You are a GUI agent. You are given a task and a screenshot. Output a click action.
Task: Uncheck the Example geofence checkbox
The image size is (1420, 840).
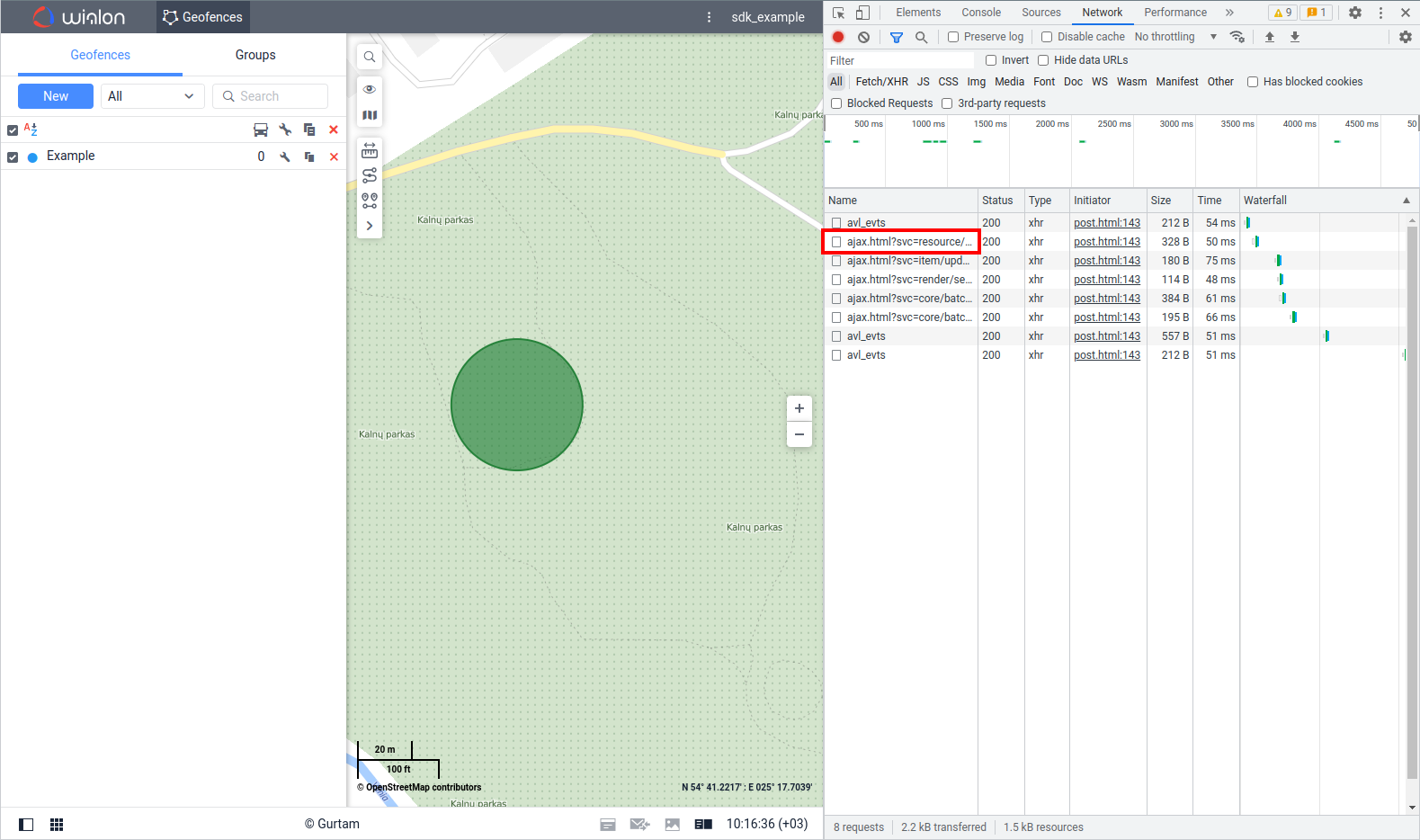pyautogui.click(x=13, y=157)
